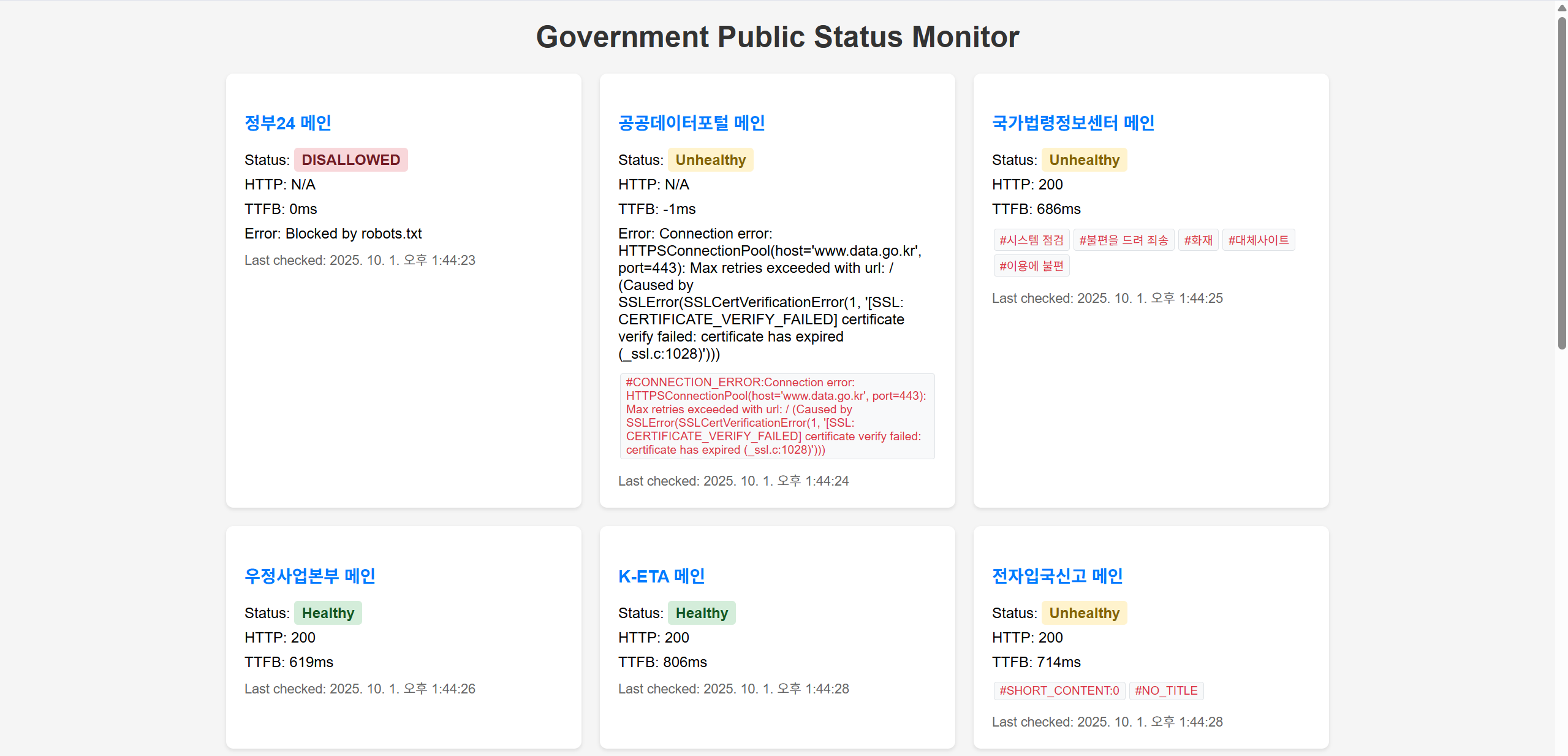This screenshot has height=756, width=1568.
Task: Click 전자입국신고 card's last checked timestamp
Action: click(x=1107, y=722)
